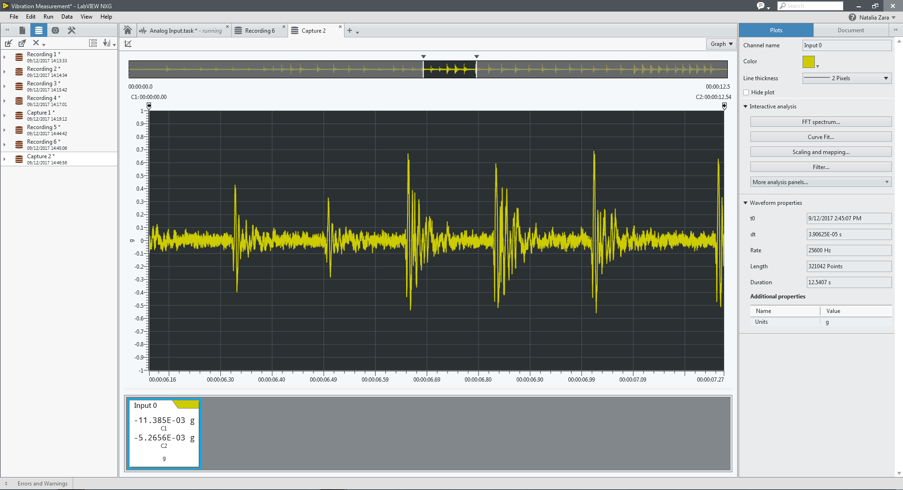The image size is (903, 490).
Task: Click the help question mark icon
Action: pyautogui.click(x=852, y=17)
